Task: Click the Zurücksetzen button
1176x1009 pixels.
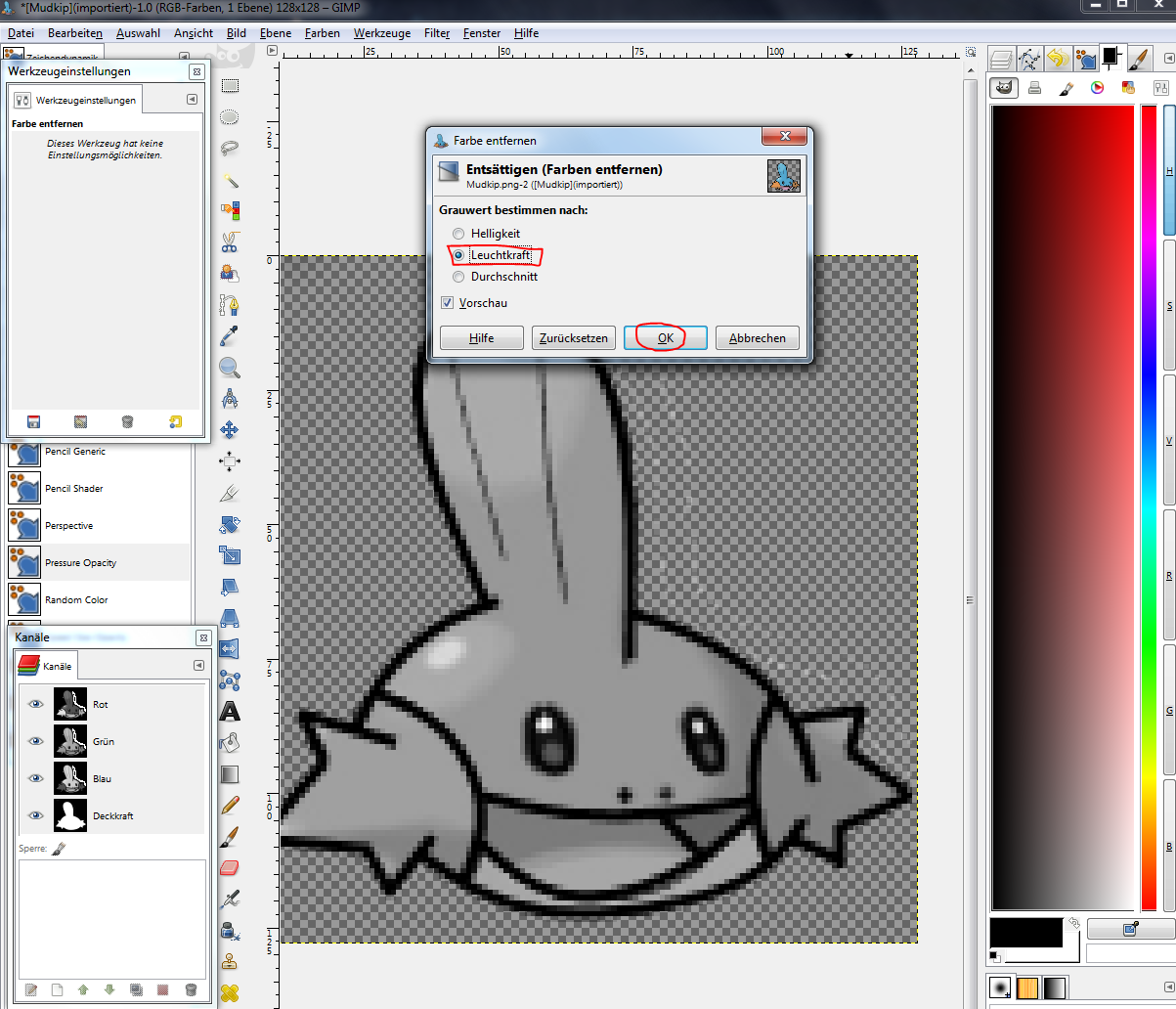Action: point(574,338)
